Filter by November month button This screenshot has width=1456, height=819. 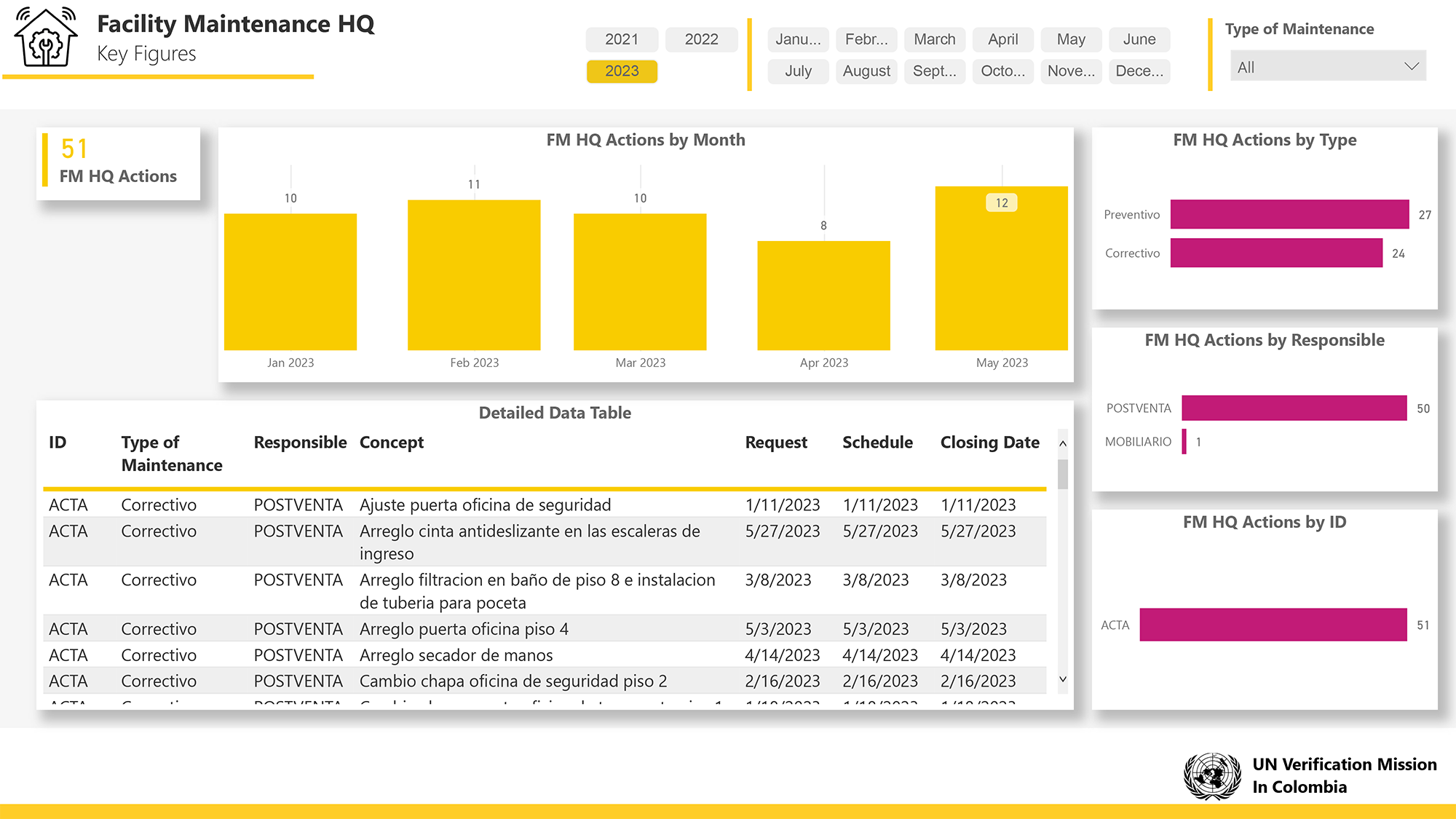[x=1071, y=71]
